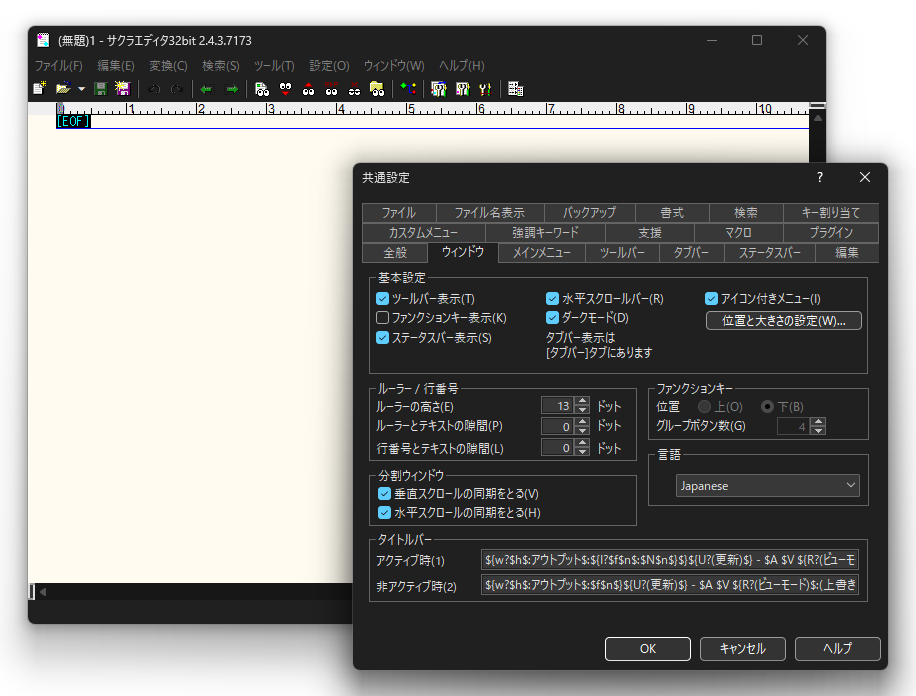
Task: Toggle 水平スクロールの同期をとる(H) checkbox
Action: tap(384, 513)
